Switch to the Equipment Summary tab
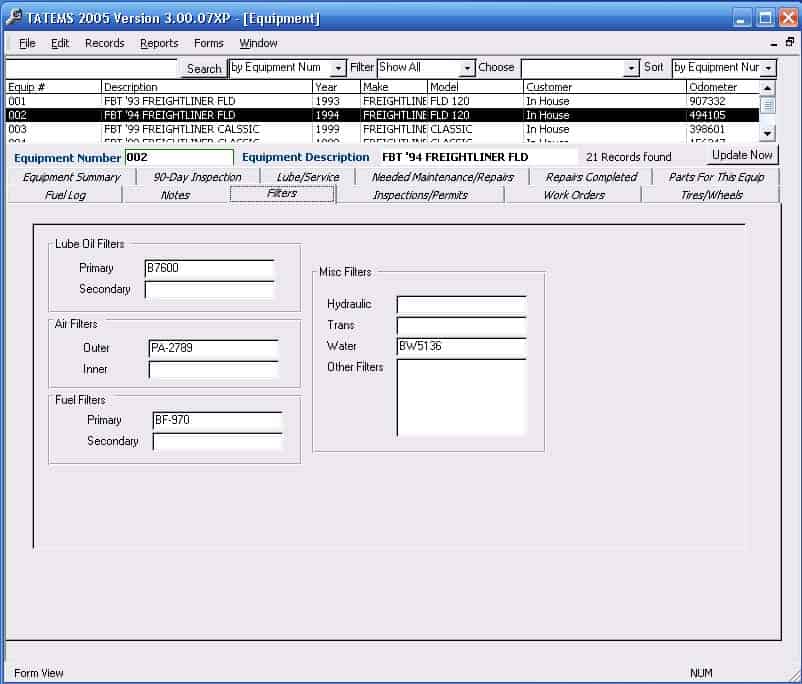Image resolution: width=802 pixels, height=684 pixels. [x=72, y=177]
